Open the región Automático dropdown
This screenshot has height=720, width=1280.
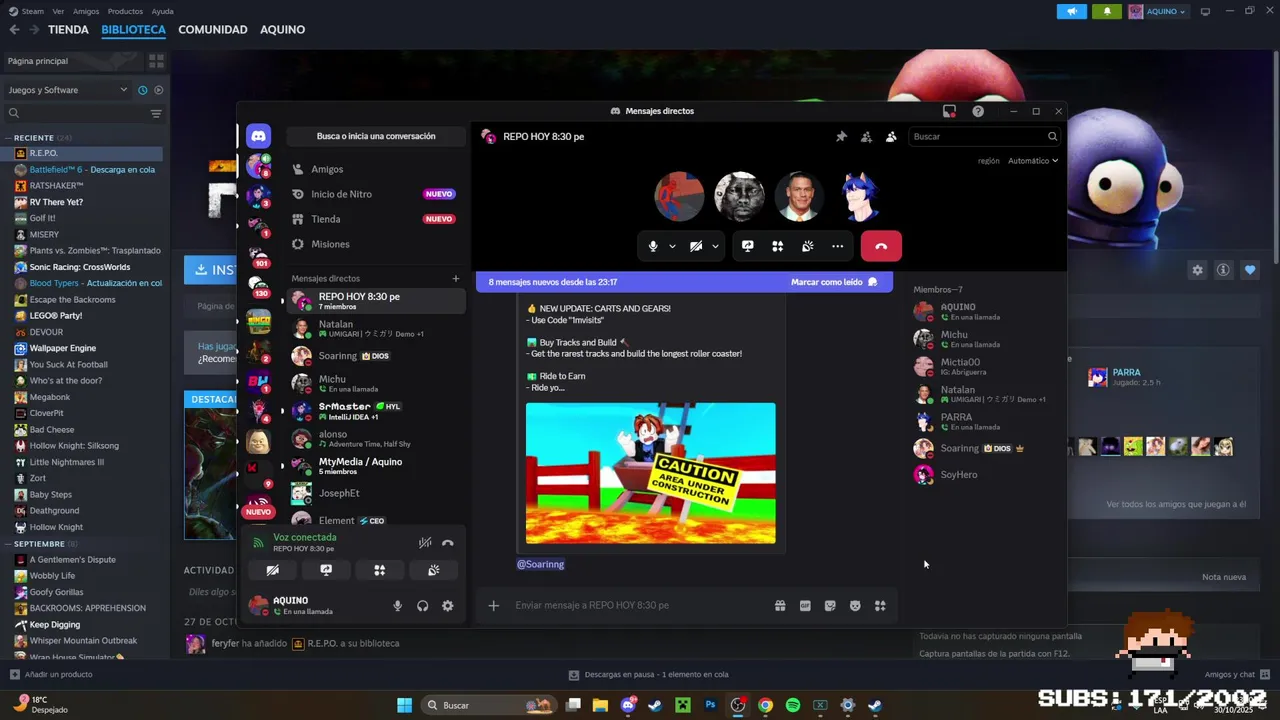[1033, 161]
